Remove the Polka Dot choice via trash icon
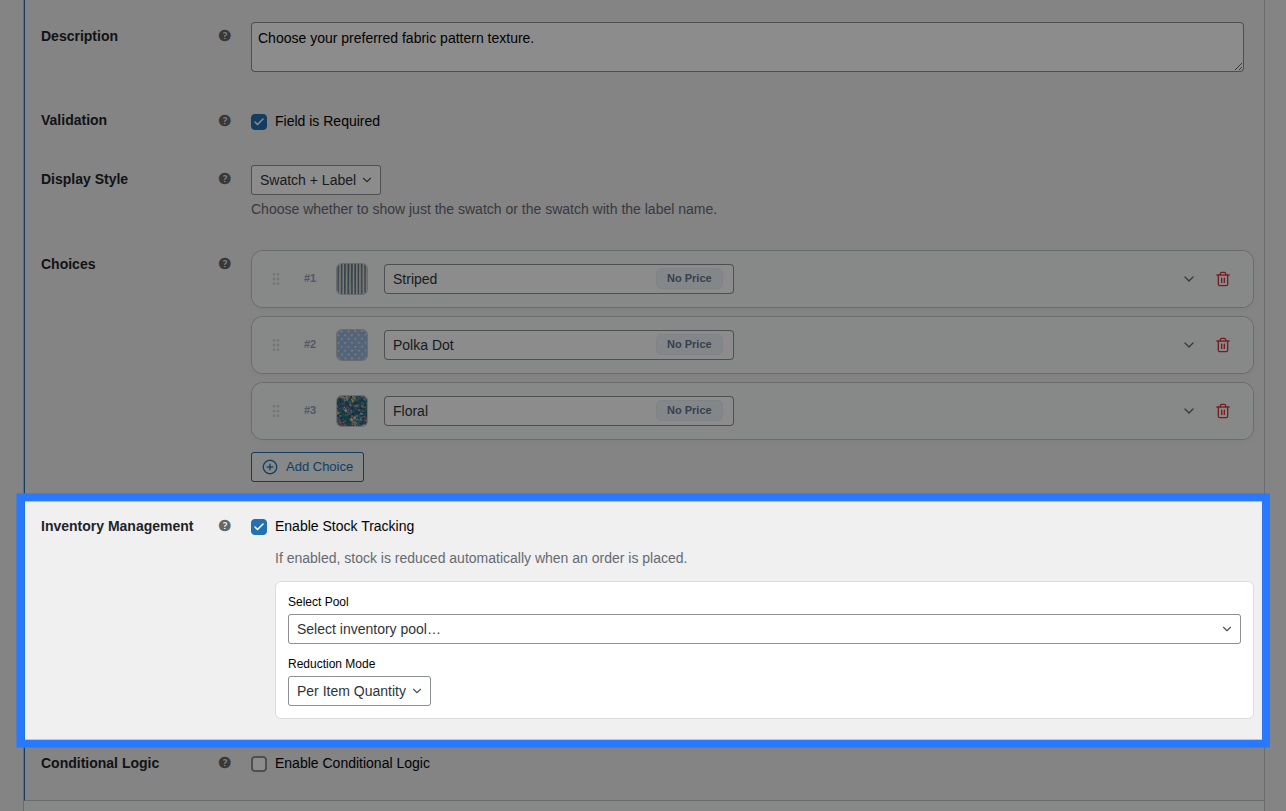The width and height of the screenshot is (1286, 811). click(x=1222, y=345)
